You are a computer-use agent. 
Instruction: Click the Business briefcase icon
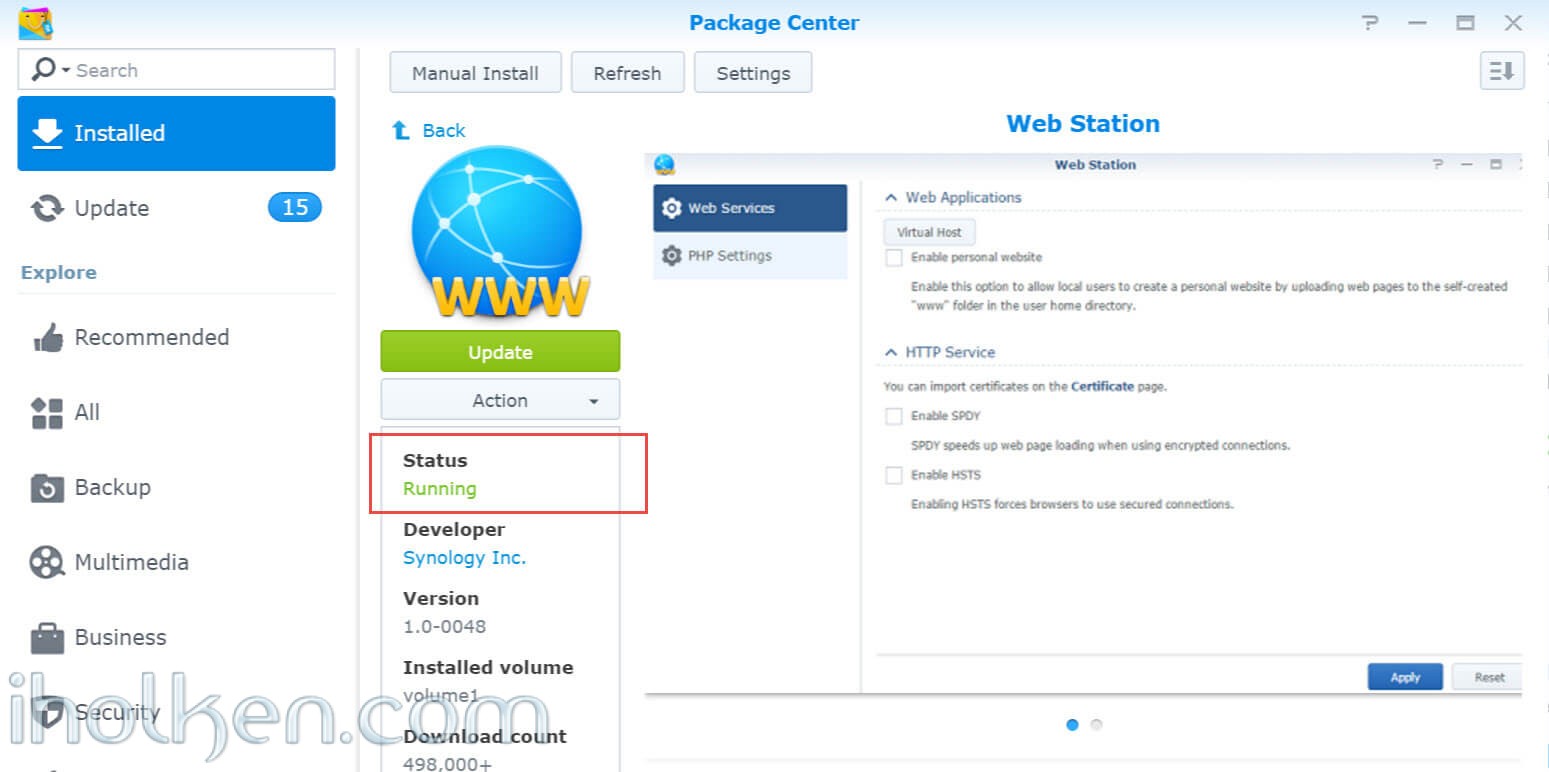47,637
